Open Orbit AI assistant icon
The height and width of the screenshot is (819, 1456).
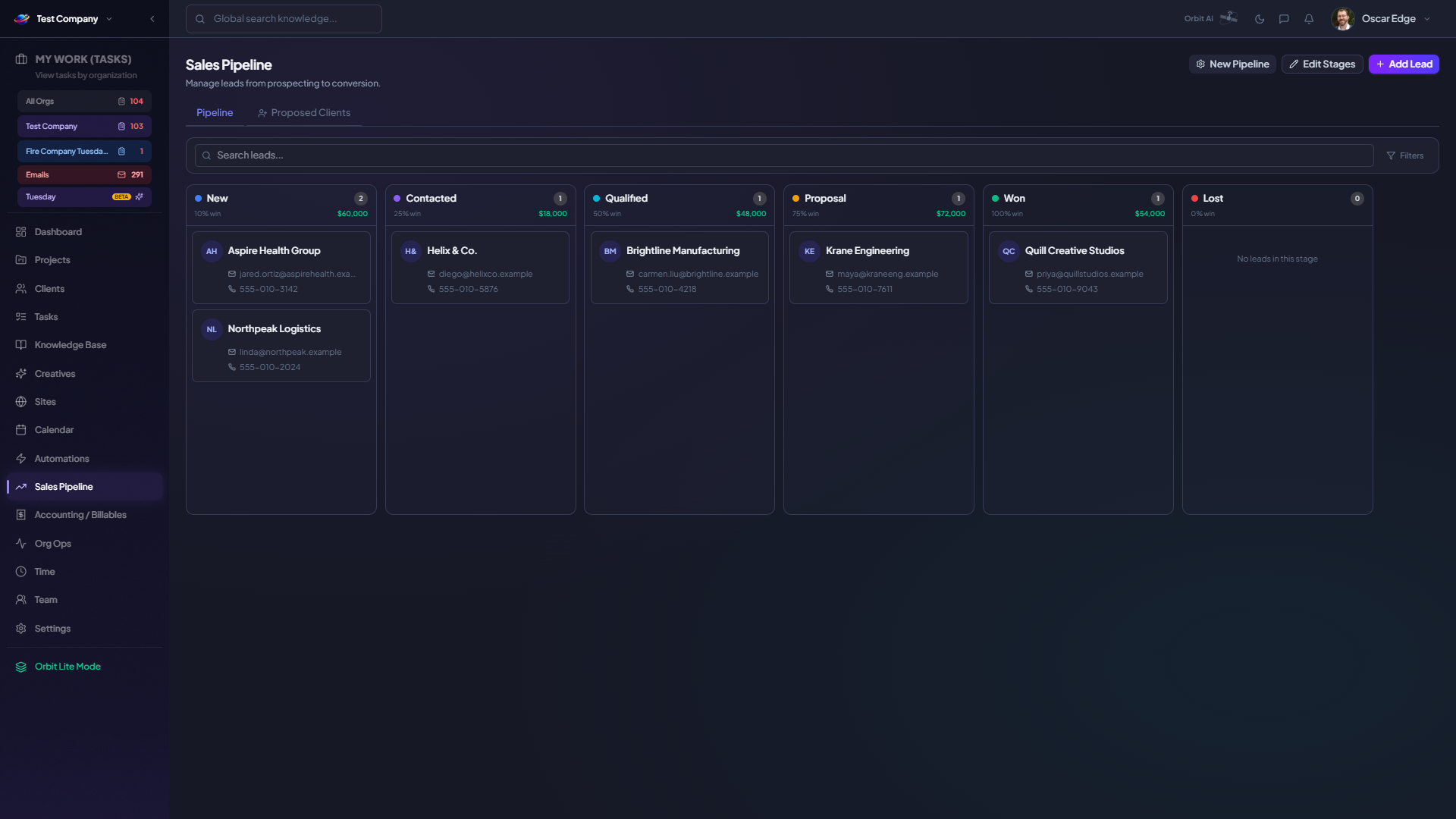[1228, 18]
